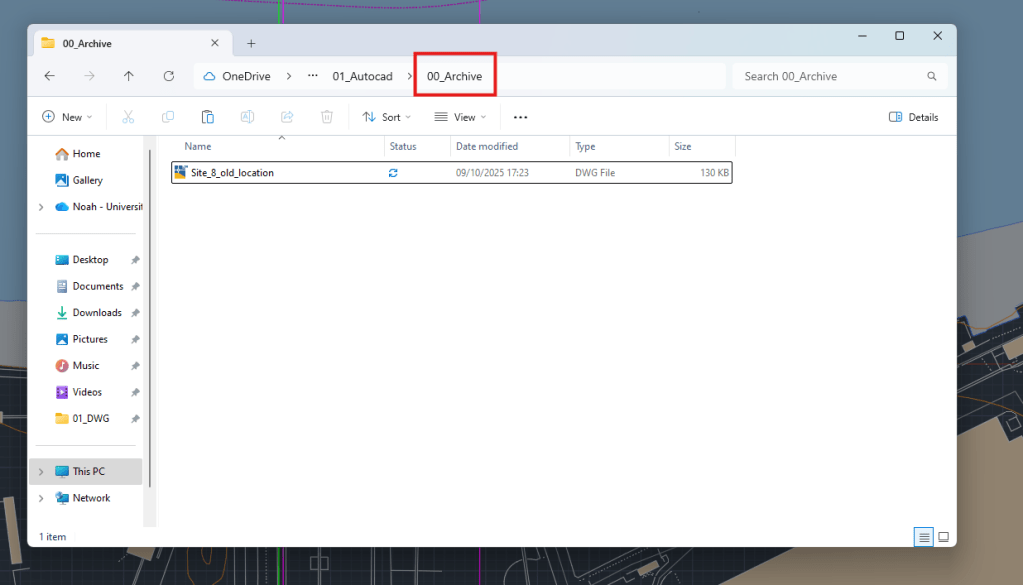Toggle the Details pane
This screenshot has height=585, width=1023.
[913, 117]
